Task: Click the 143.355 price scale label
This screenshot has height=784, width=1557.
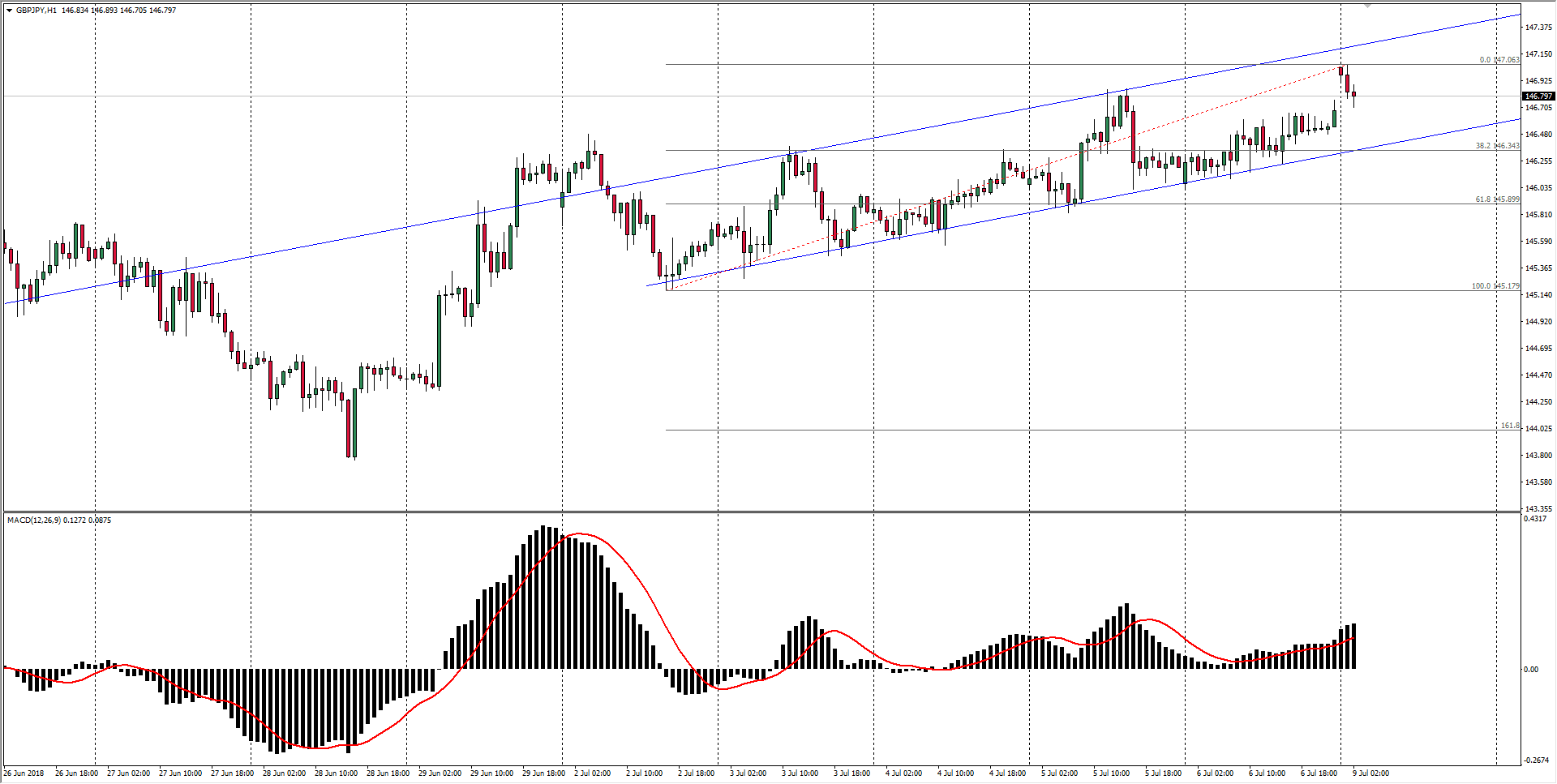Action: point(1538,509)
